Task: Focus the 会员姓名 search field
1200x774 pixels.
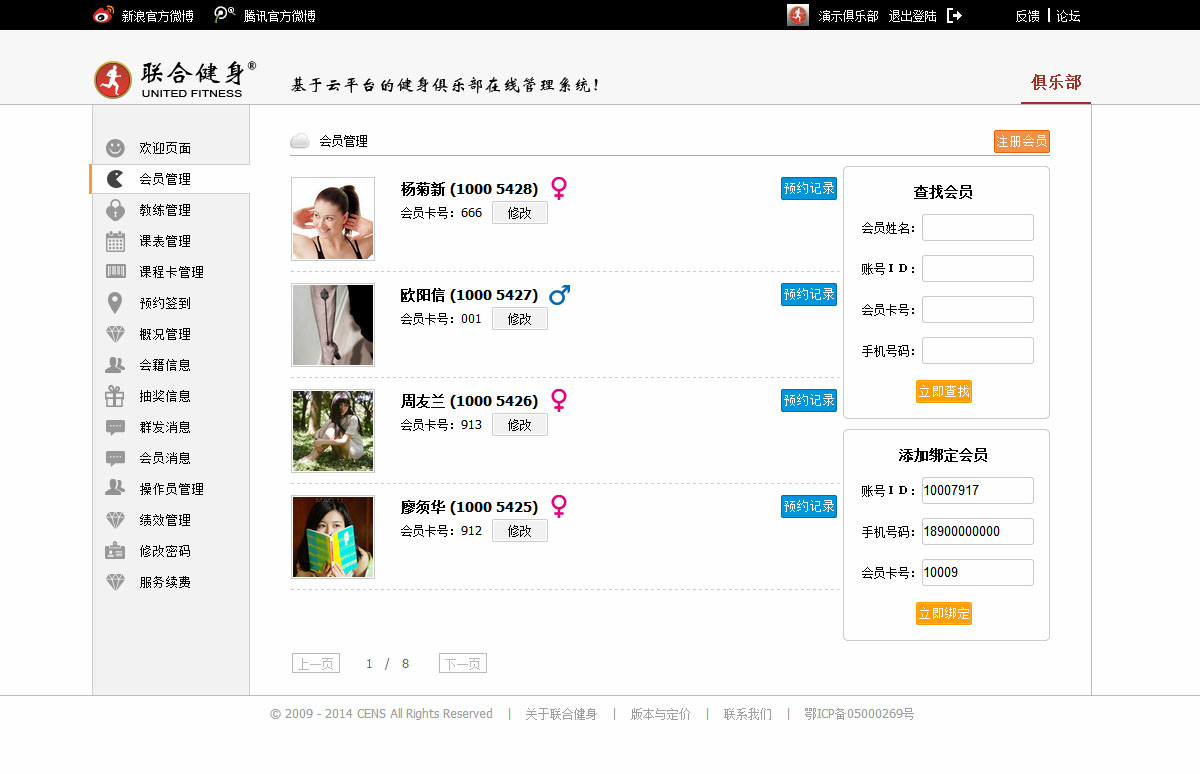Action: click(977, 228)
